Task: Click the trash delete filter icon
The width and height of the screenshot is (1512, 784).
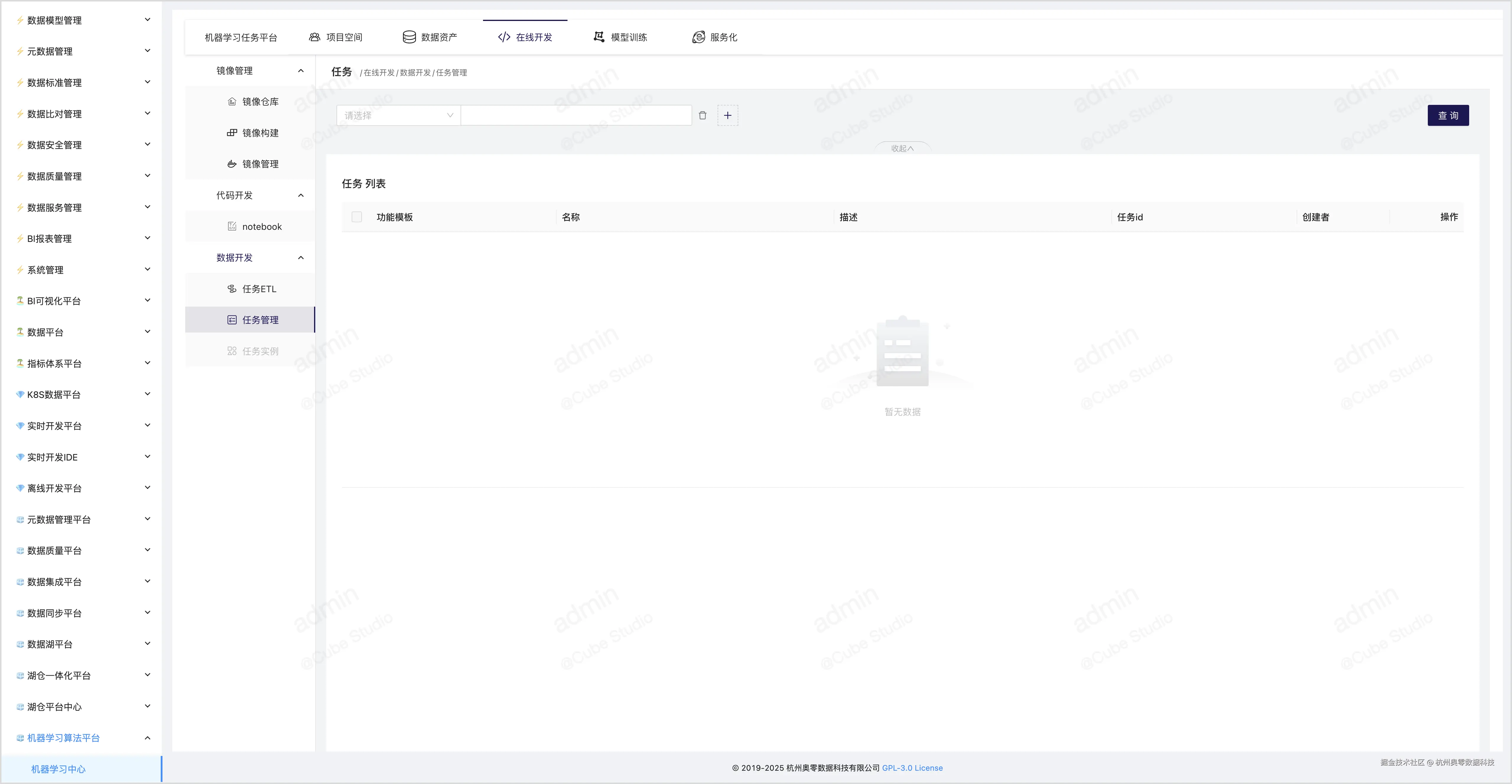Action: tap(703, 116)
